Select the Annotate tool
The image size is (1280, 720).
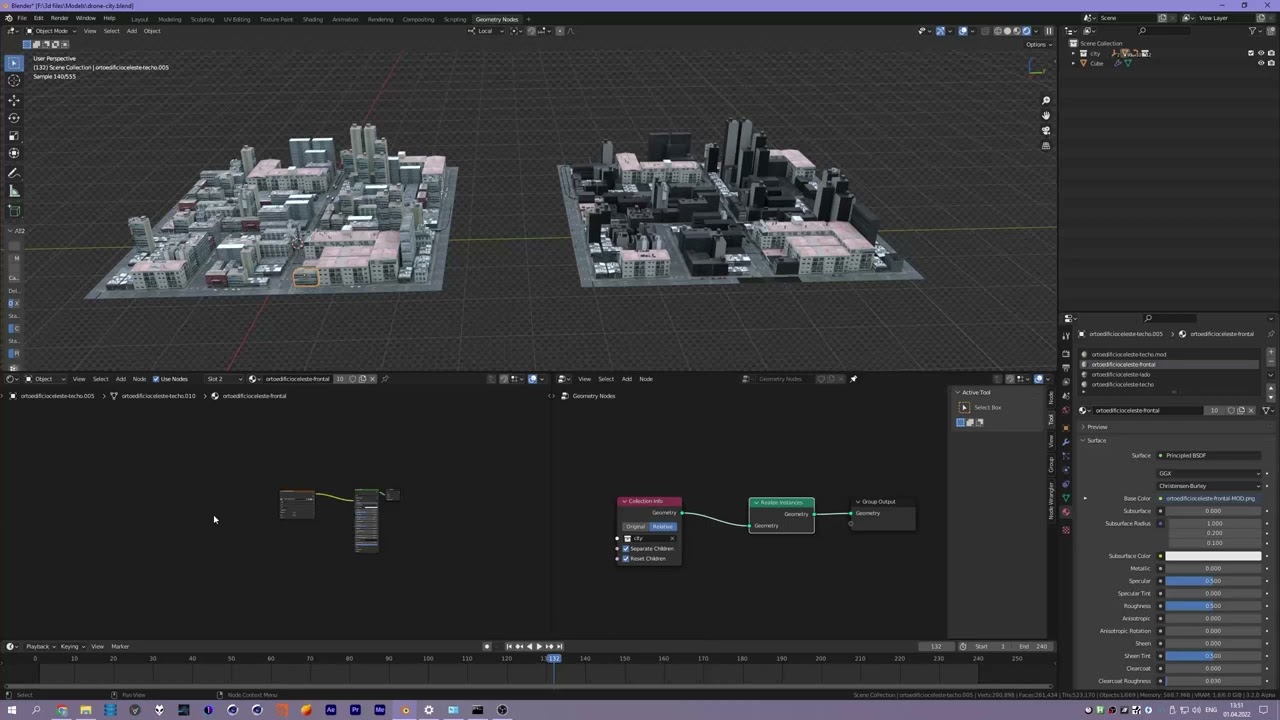[x=14, y=173]
